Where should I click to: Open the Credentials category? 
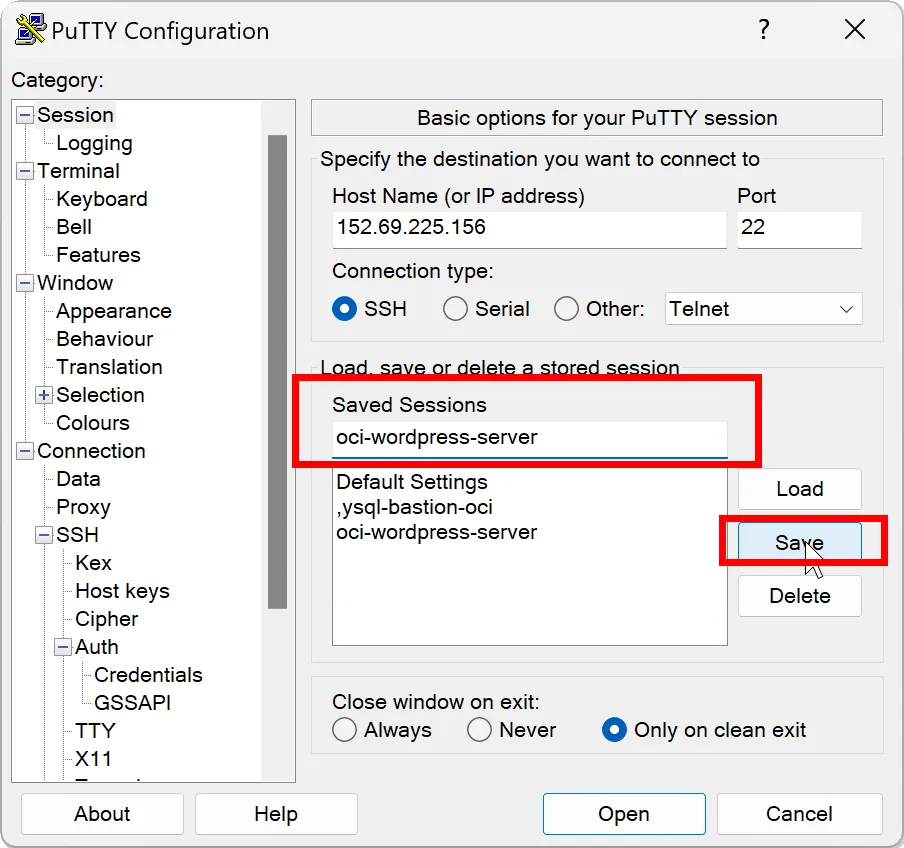tap(148, 675)
